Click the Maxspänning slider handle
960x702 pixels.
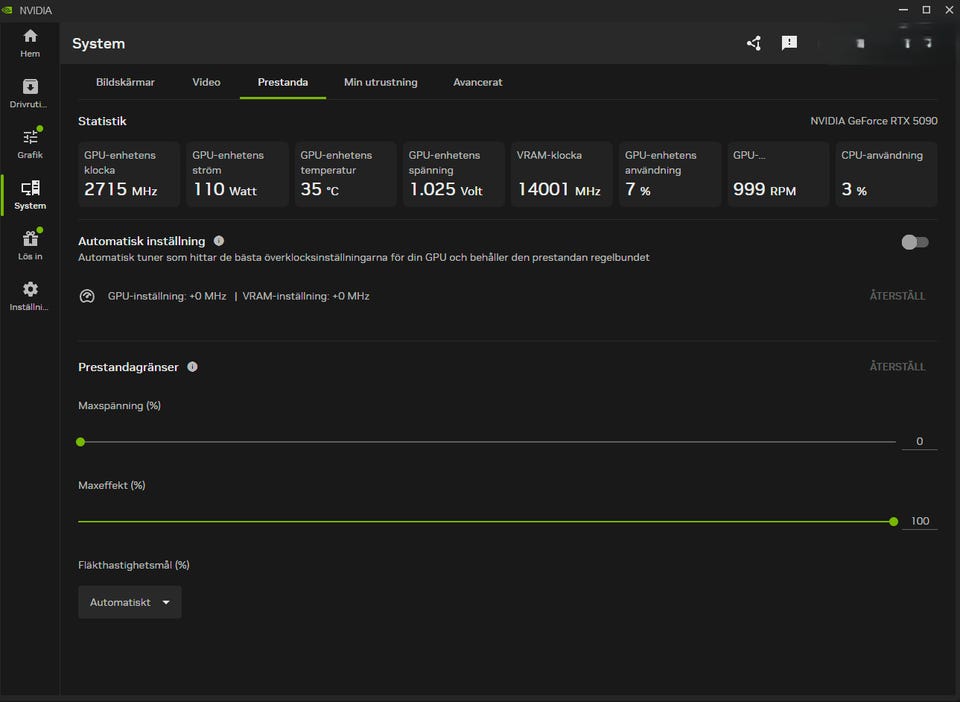point(80,442)
